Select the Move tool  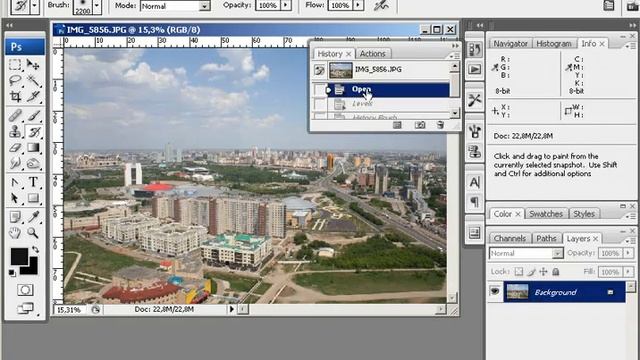[33, 64]
